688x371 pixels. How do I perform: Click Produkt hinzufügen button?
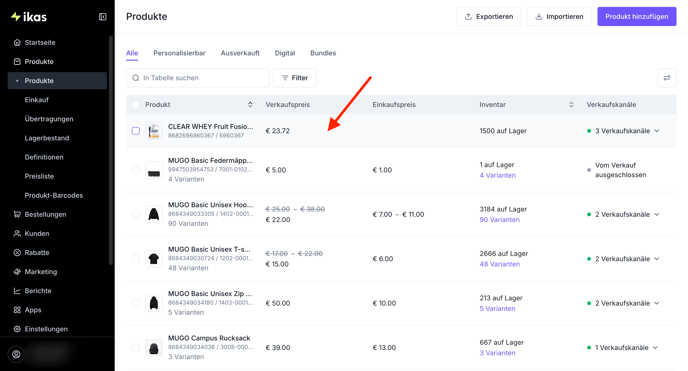pyautogui.click(x=637, y=17)
